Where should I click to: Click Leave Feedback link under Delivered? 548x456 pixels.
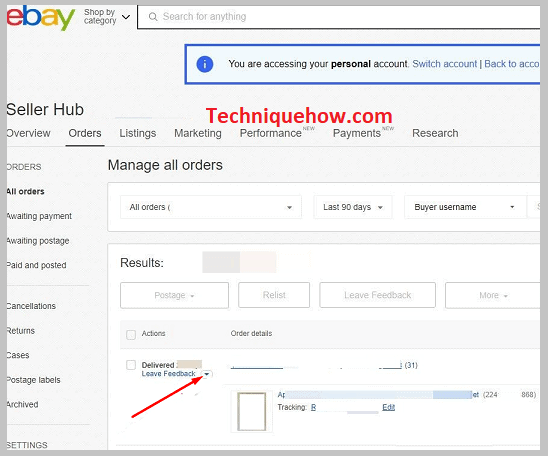(x=168, y=374)
